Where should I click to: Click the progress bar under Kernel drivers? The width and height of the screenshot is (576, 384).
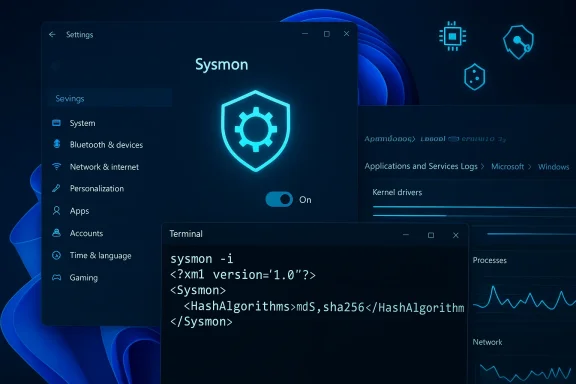[474, 207]
